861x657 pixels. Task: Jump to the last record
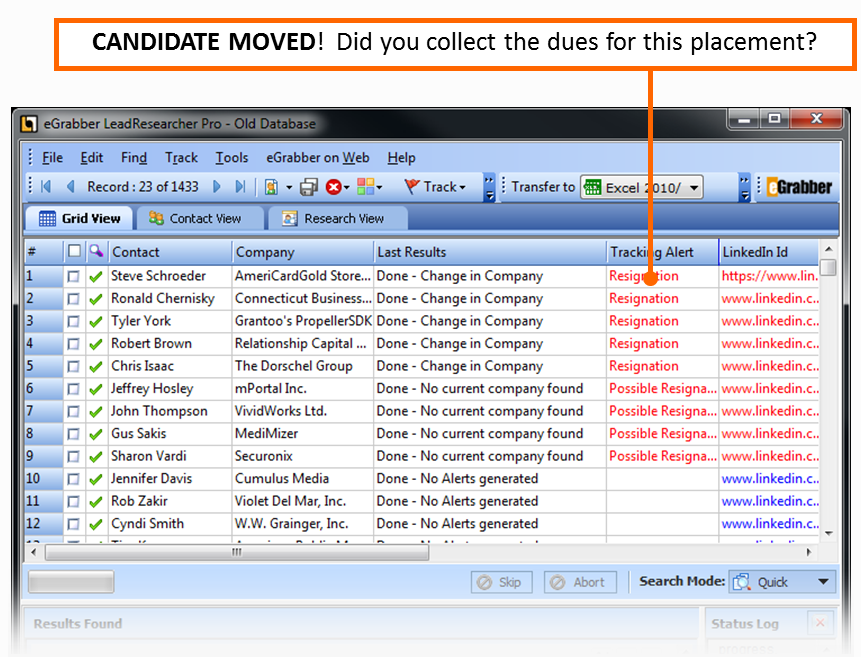pyautogui.click(x=241, y=187)
